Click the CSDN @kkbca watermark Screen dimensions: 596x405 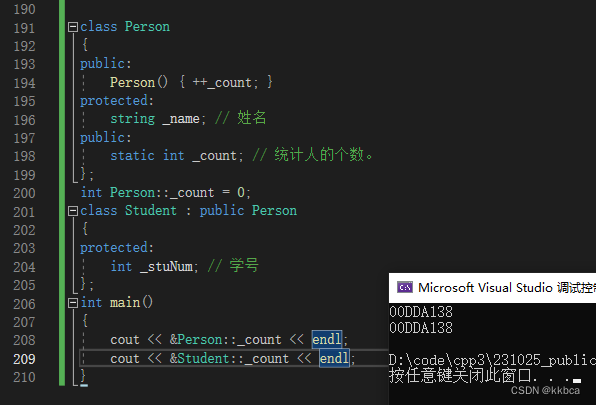pos(545,390)
